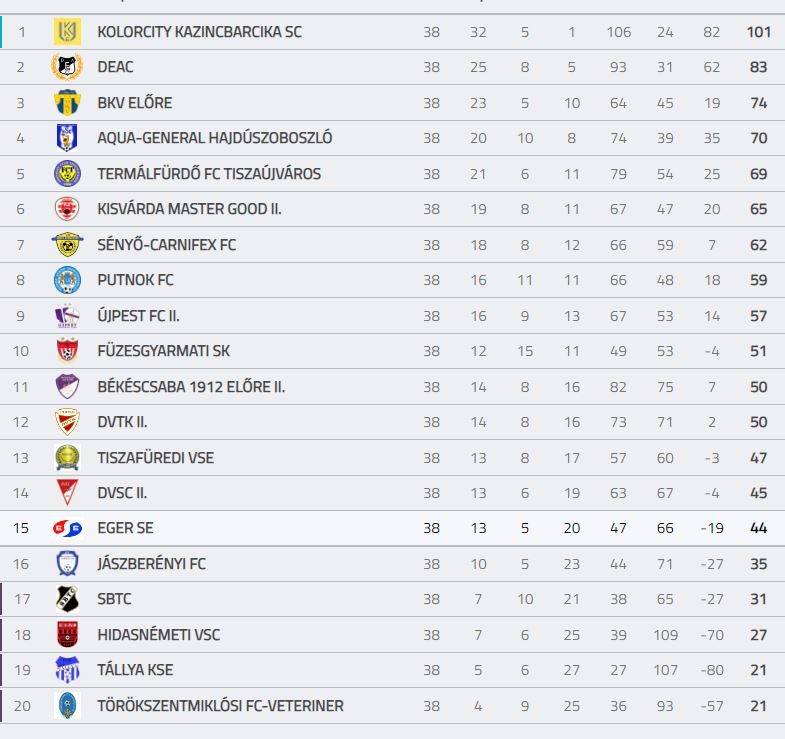This screenshot has width=785, height=739.
Task: Open the Füzesgyarmati SK team link
Action: (164, 351)
